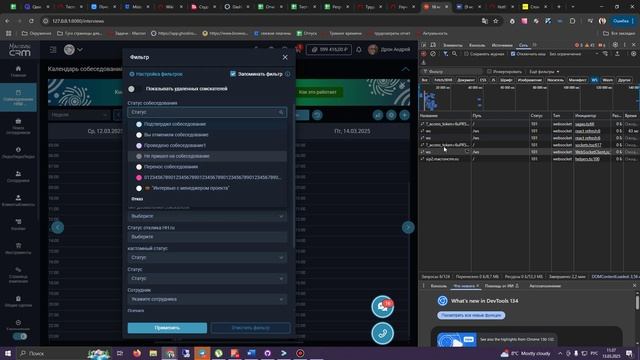
Task: Toggle the preserve log checkbox in DevTools
Action: [466, 54]
